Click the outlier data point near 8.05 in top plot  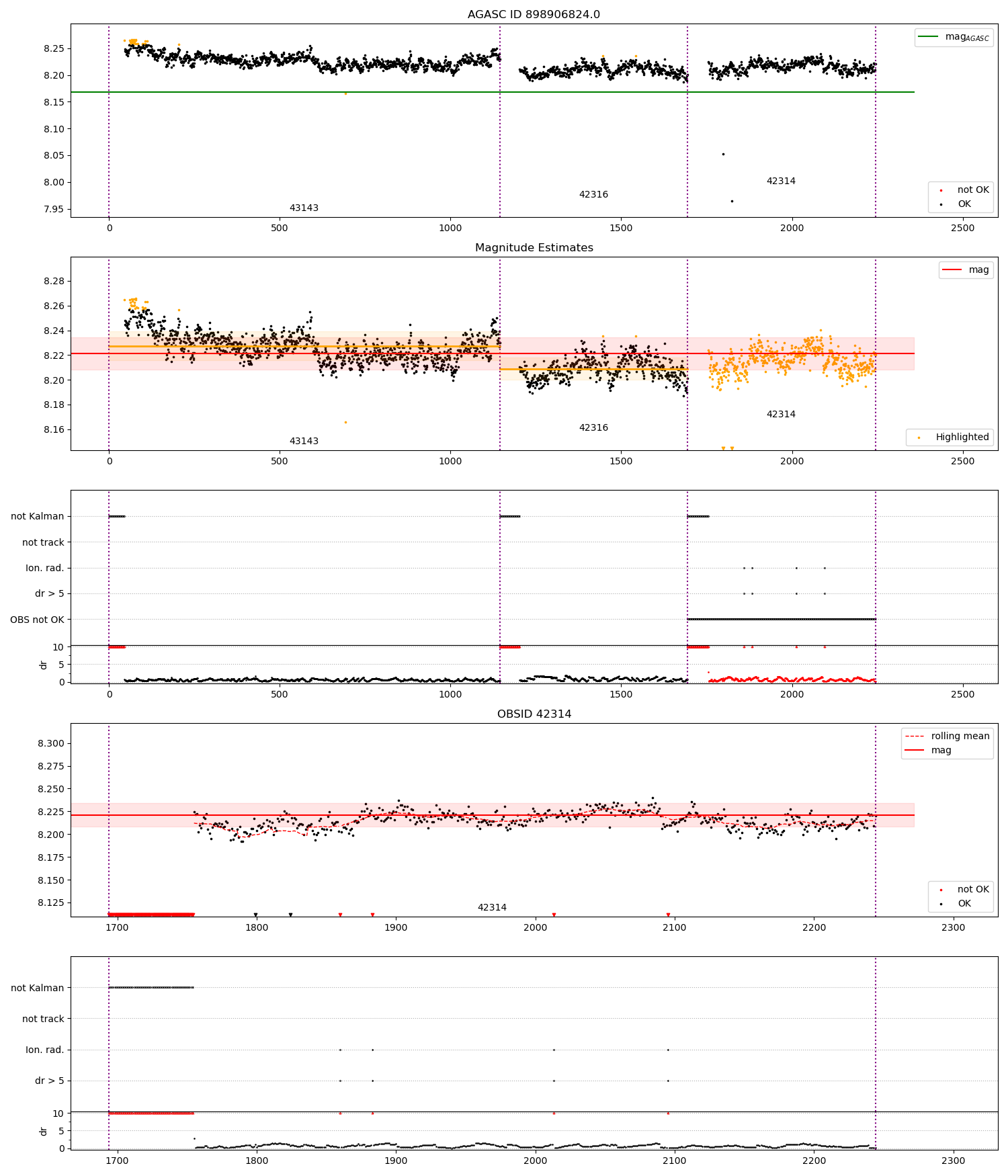pyautogui.click(x=723, y=154)
